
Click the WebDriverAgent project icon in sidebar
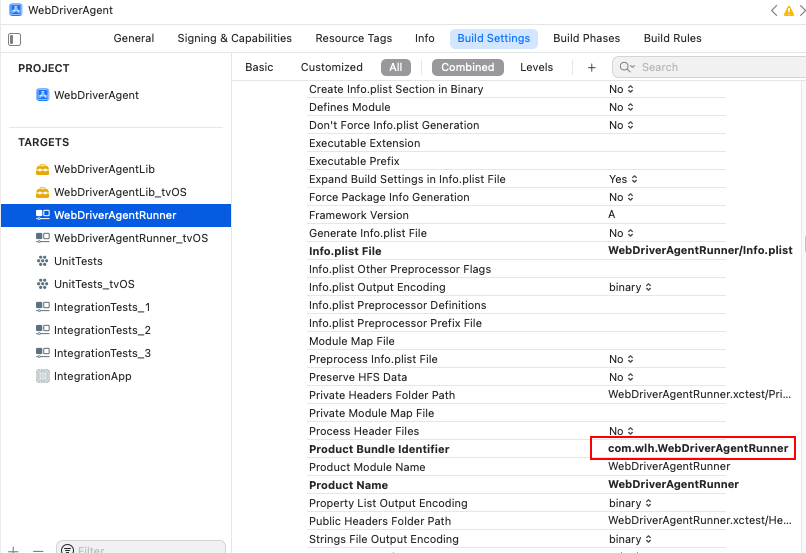tap(42, 95)
